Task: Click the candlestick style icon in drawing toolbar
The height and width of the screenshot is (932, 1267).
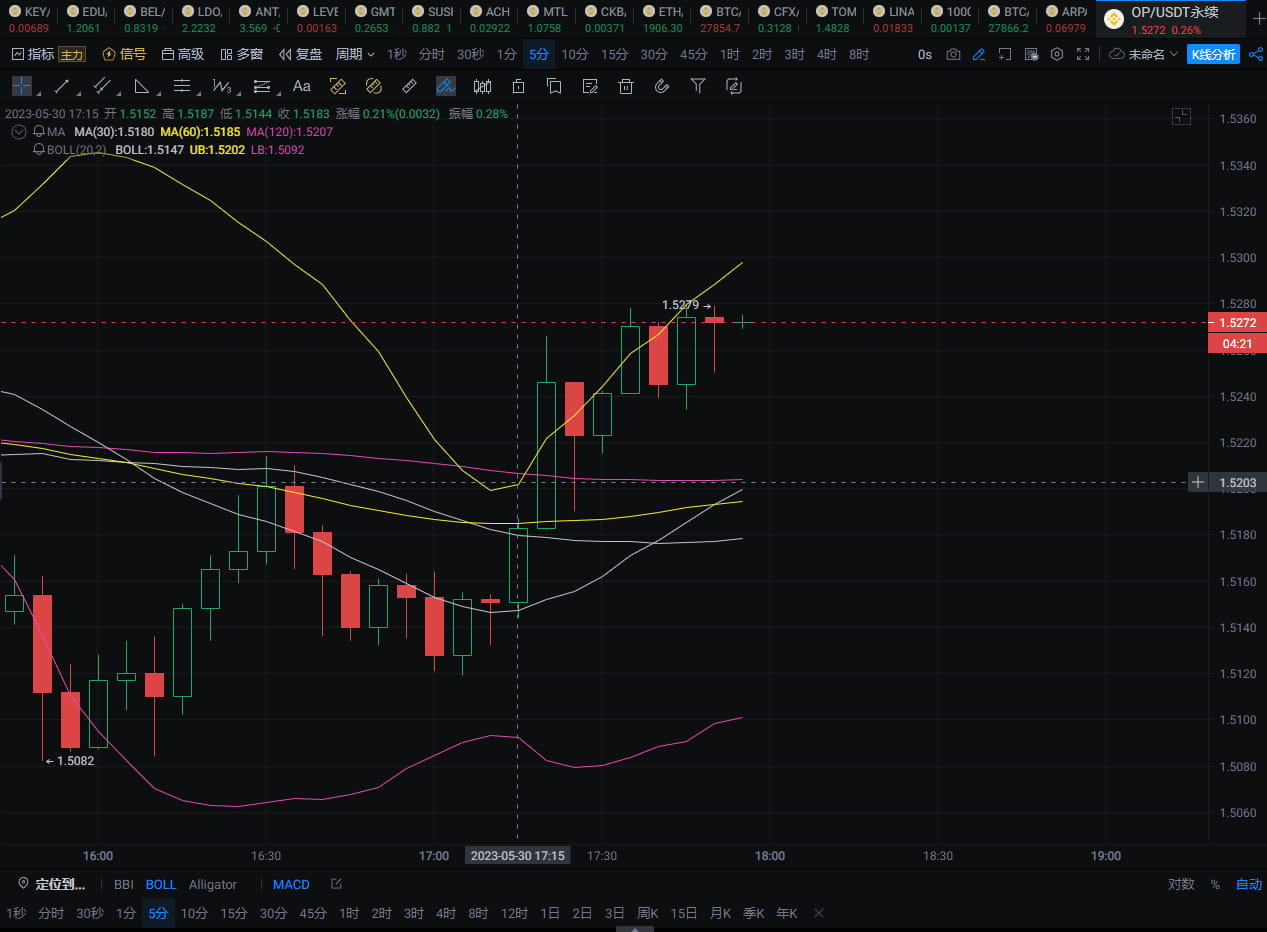Action: click(482, 86)
